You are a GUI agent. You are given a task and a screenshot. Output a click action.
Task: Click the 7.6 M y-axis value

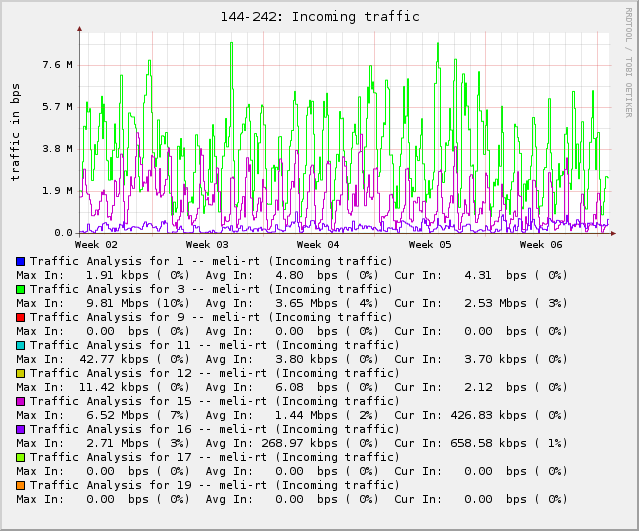[56, 65]
